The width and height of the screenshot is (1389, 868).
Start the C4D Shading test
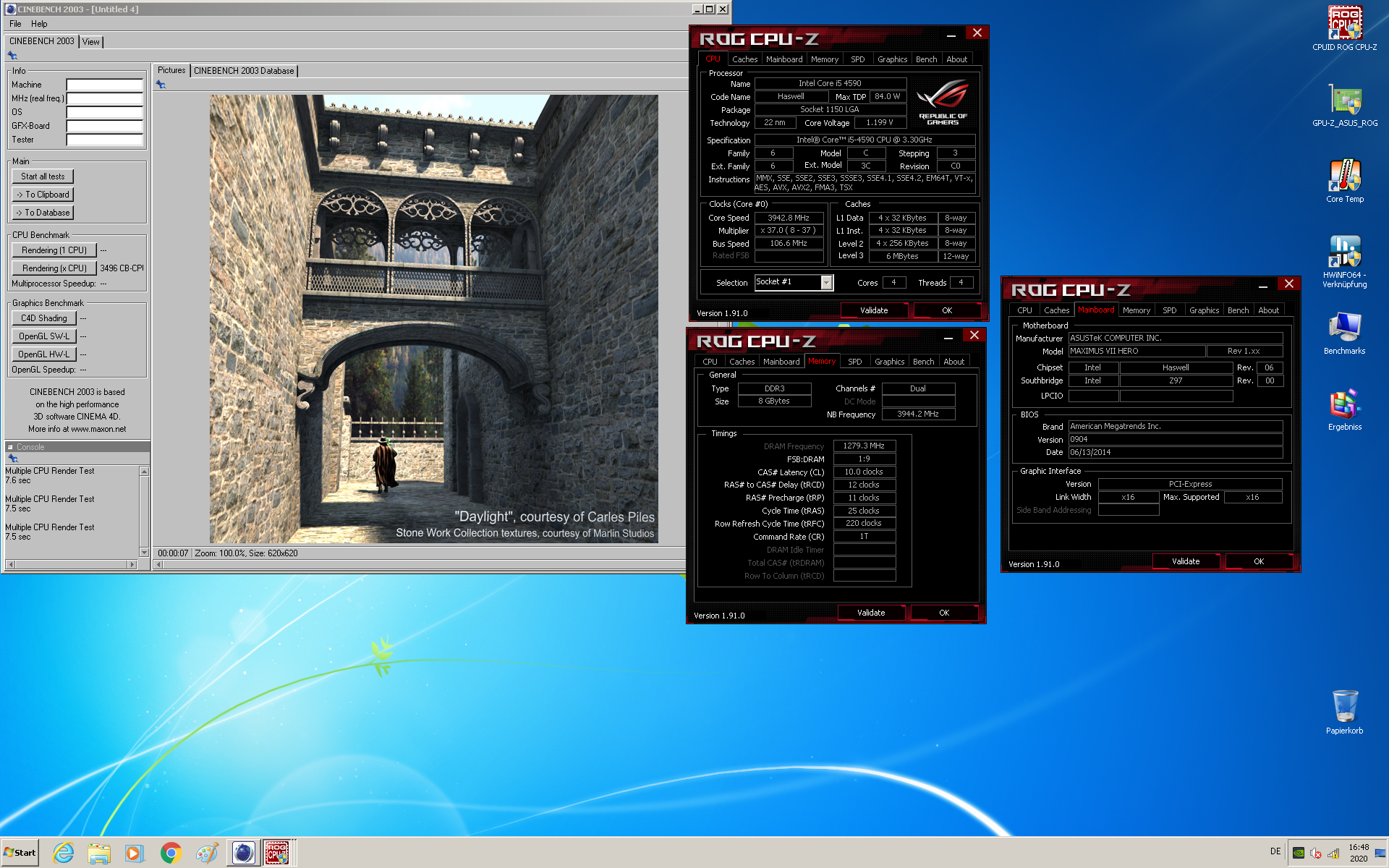coord(44,318)
